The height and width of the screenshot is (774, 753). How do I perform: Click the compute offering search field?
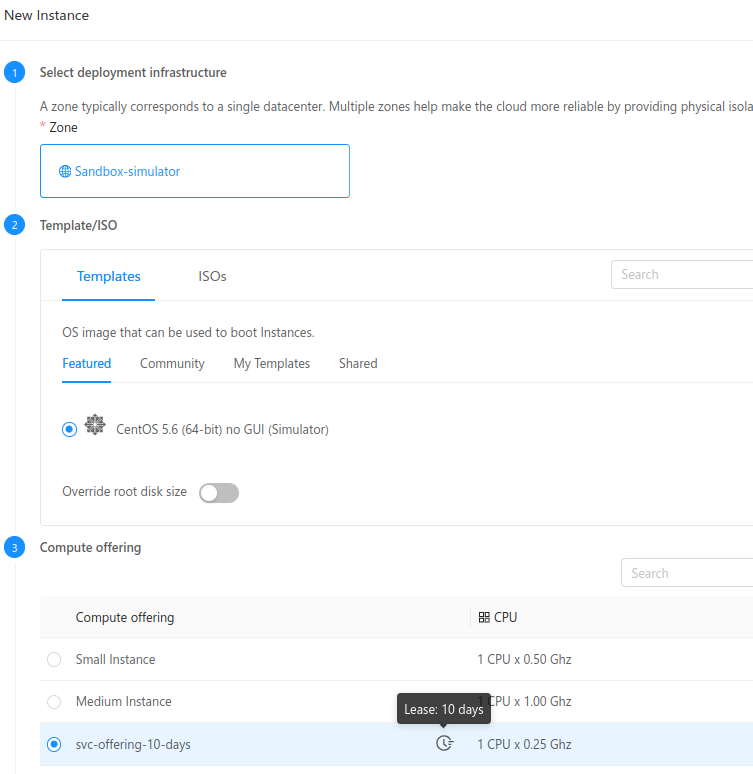[687, 573]
